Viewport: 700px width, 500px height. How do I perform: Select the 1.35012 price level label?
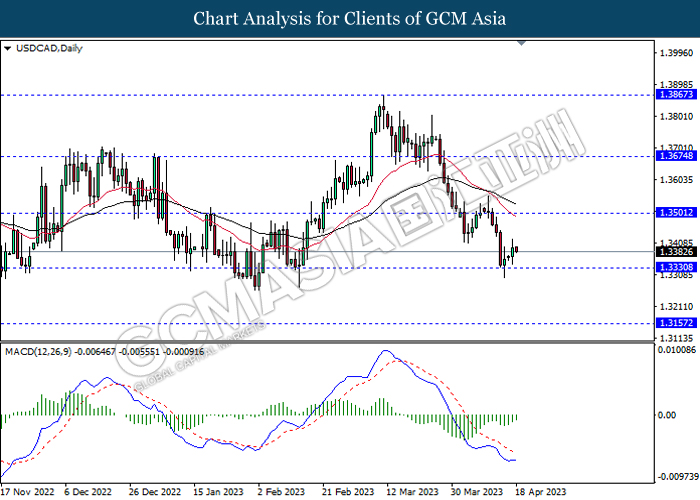(676, 212)
